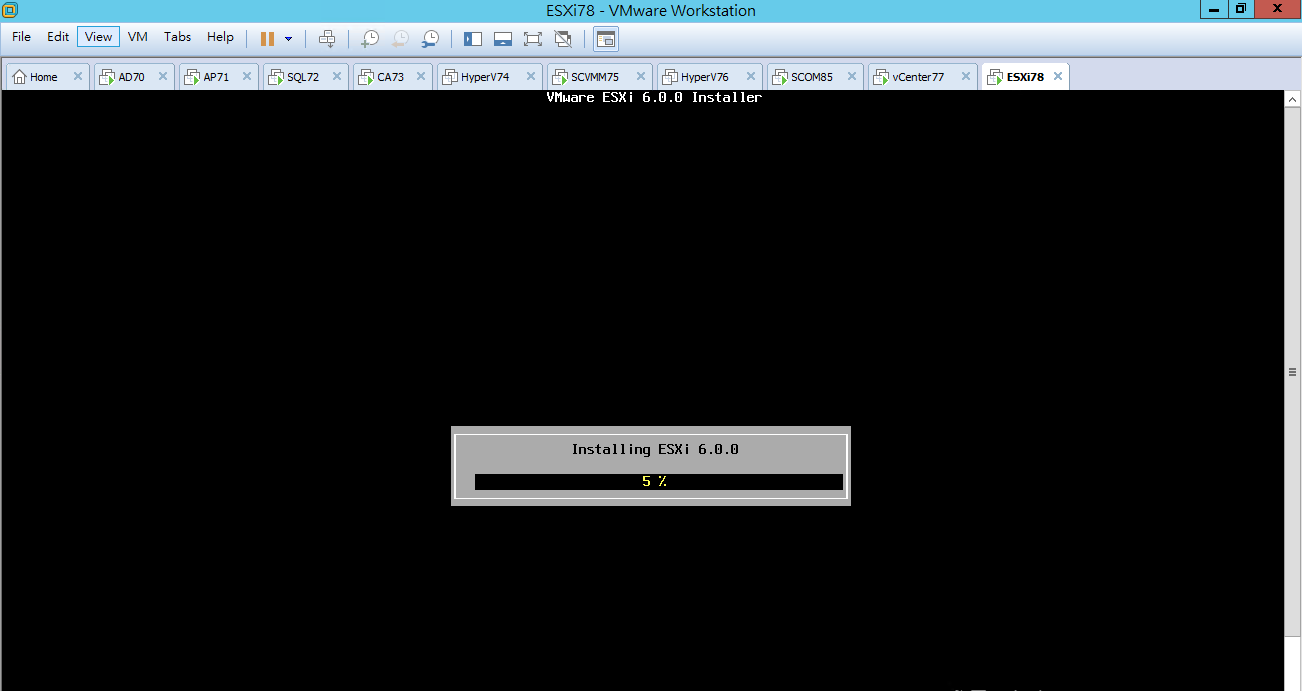Open the File menu
This screenshot has width=1302, height=691.
pyautogui.click(x=21, y=37)
